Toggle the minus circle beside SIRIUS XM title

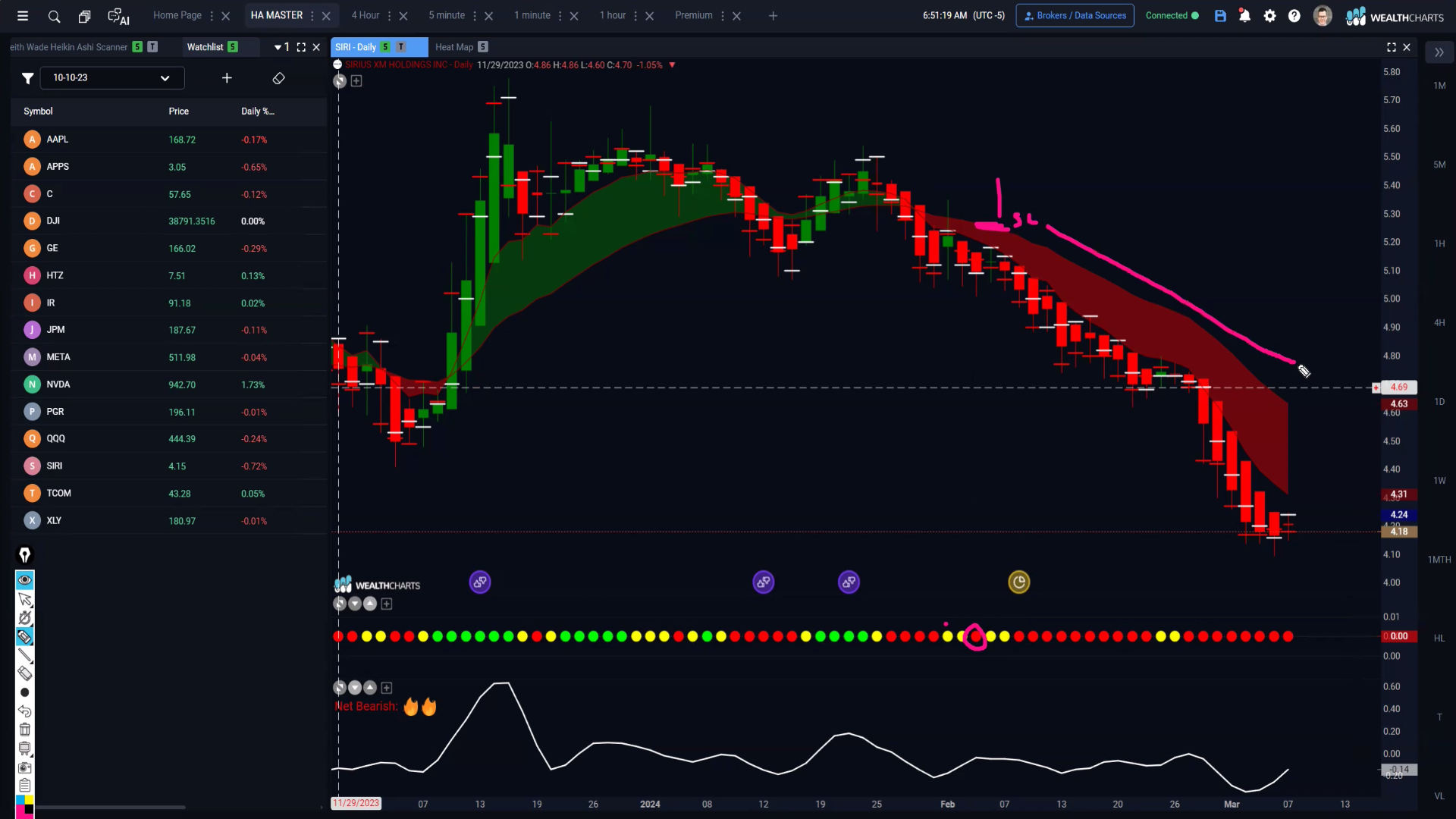pyautogui.click(x=337, y=65)
